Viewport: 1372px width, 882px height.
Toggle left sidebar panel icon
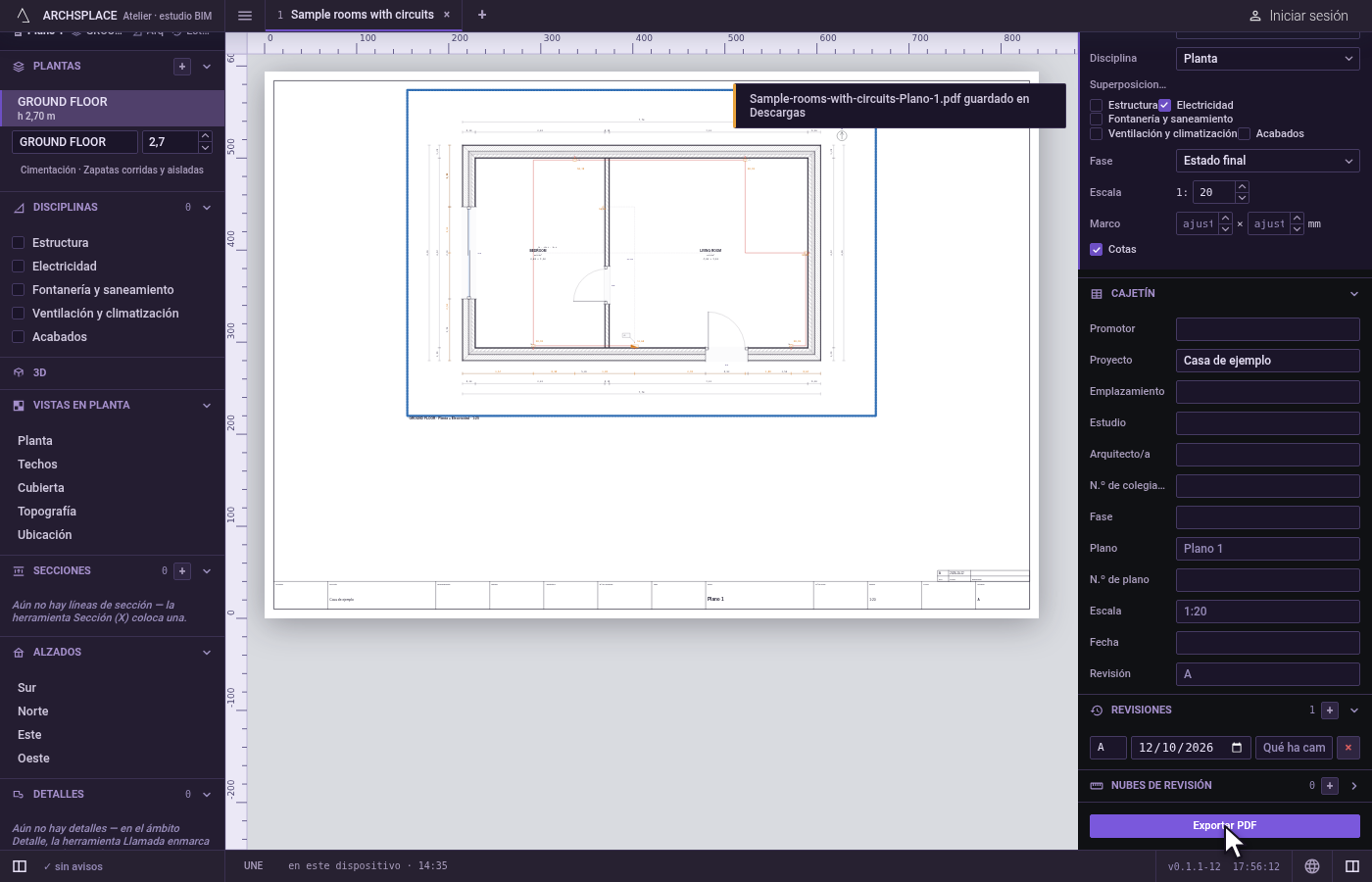point(20,866)
